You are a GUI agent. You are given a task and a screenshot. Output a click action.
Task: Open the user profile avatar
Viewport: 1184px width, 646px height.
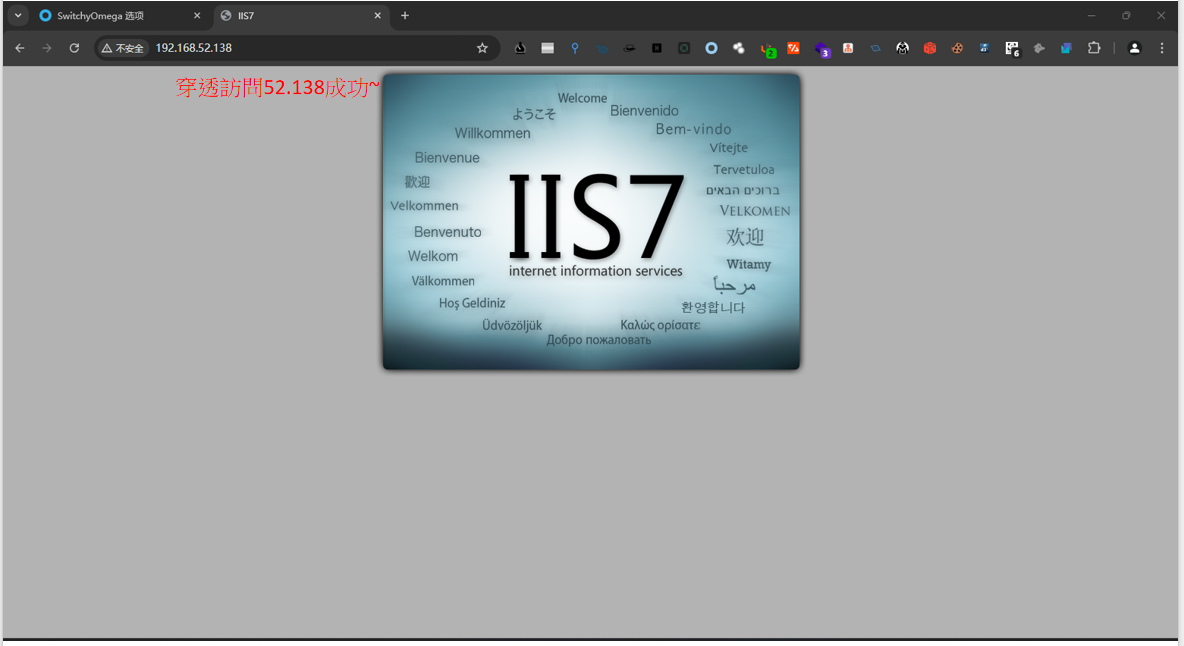pyautogui.click(x=1134, y=48)
